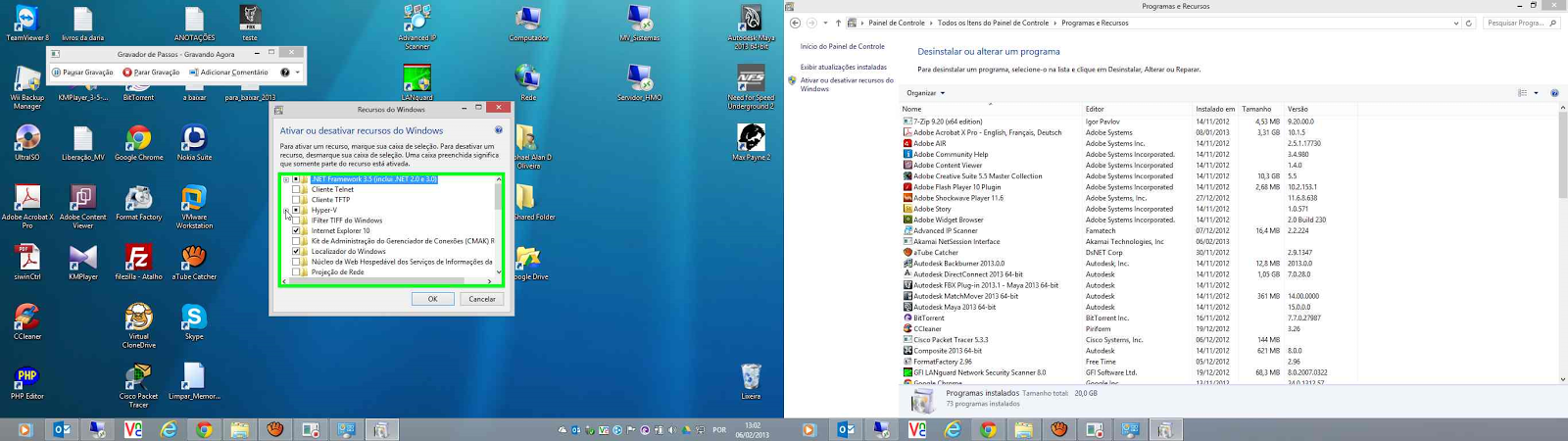Focus the Pesquisar Programas search field

pos(1520,23)
